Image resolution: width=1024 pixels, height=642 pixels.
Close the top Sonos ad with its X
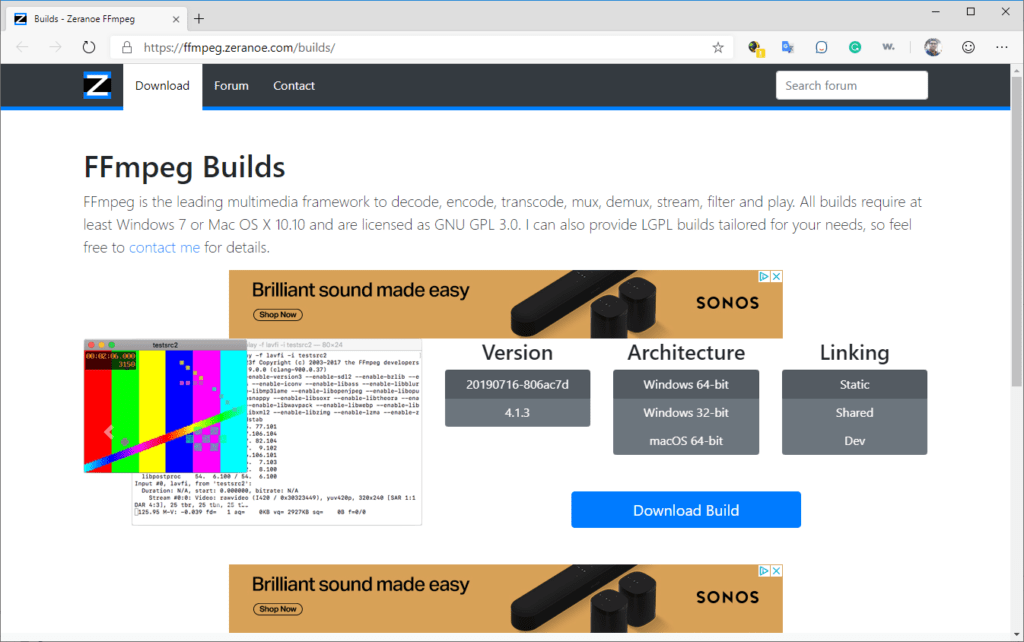[x=776, y=276]
